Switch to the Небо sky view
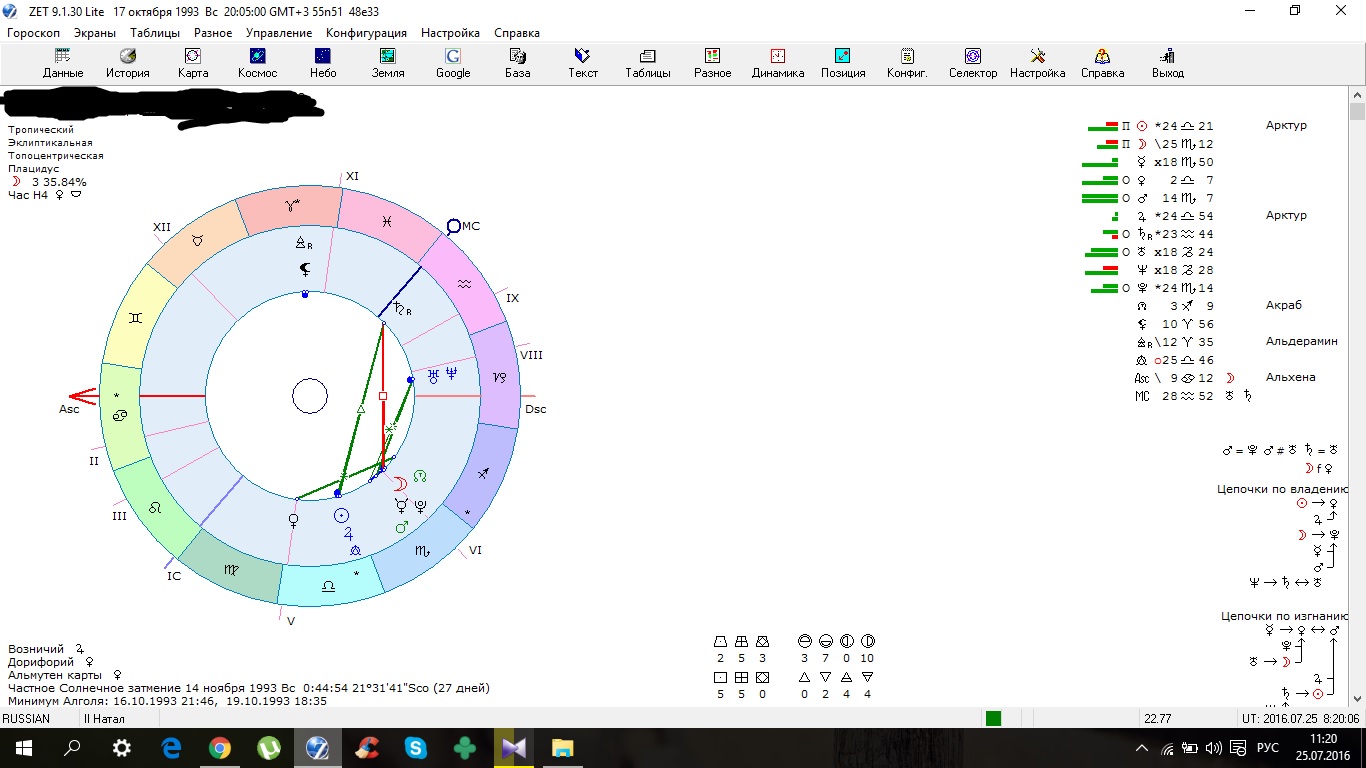 click(323, 63)
